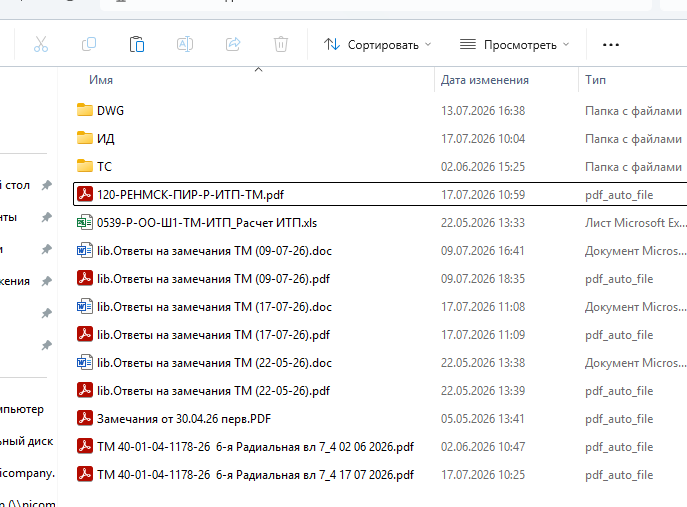Sort by Тип column header

click(595, 80)
